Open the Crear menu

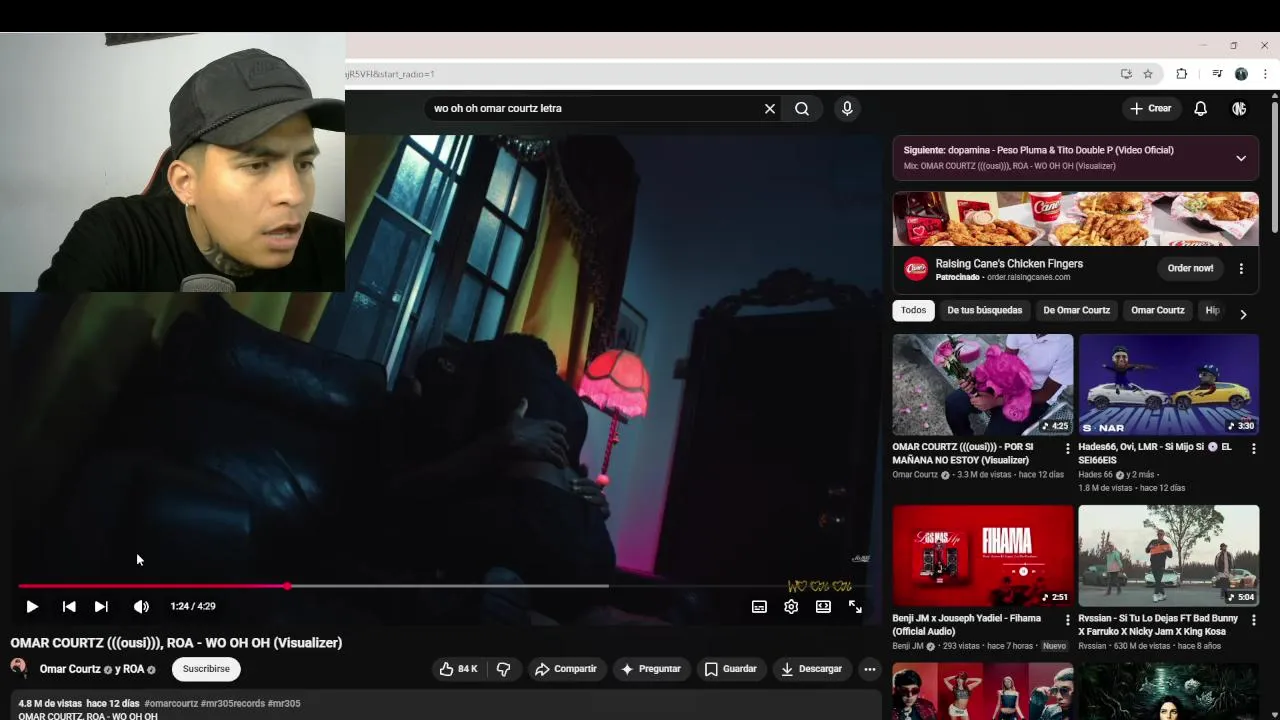click(1150, 108)
